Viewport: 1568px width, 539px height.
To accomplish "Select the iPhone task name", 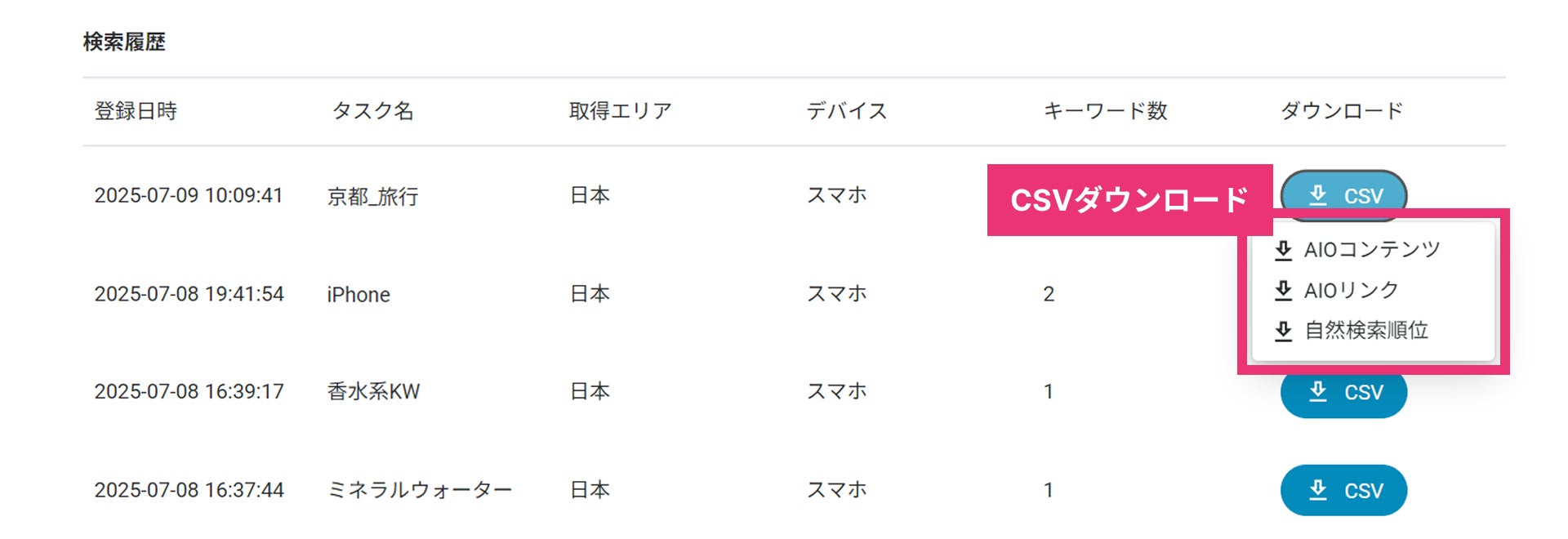I will point(359,294).
